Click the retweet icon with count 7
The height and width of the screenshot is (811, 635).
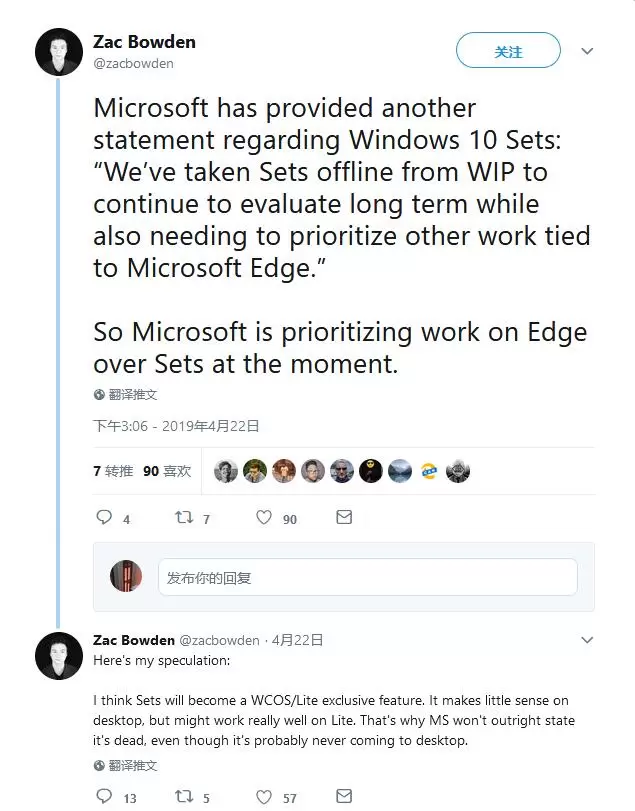pos(184,518)
